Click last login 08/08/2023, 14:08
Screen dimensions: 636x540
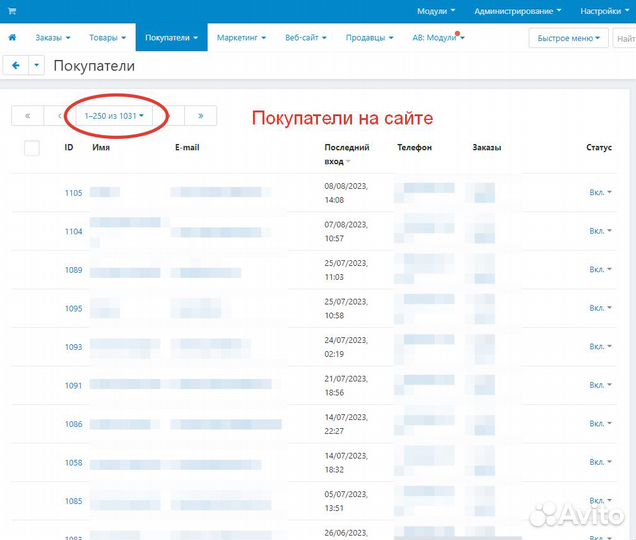tap(346, 193)
